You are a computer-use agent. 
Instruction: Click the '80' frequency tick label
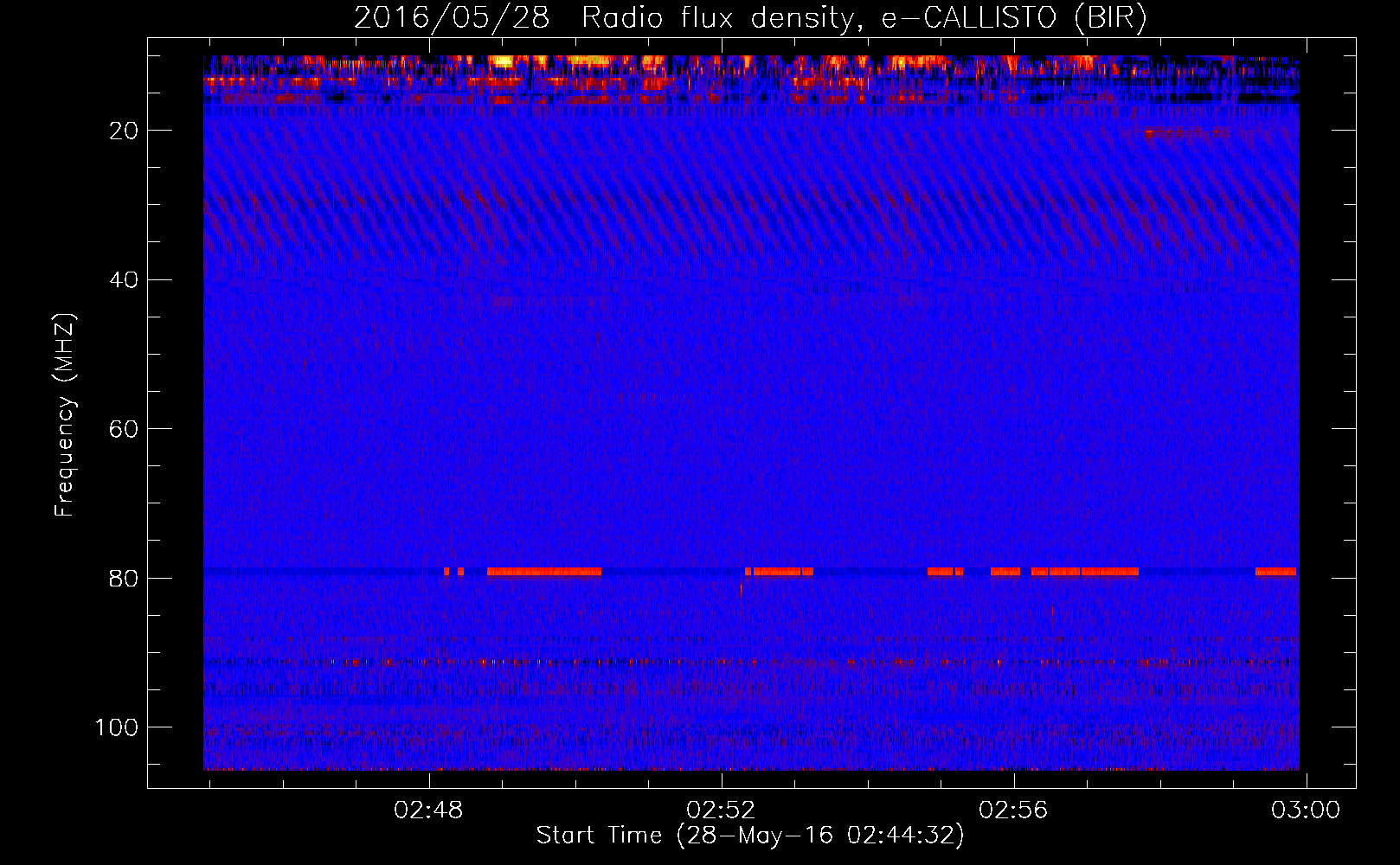124,578
